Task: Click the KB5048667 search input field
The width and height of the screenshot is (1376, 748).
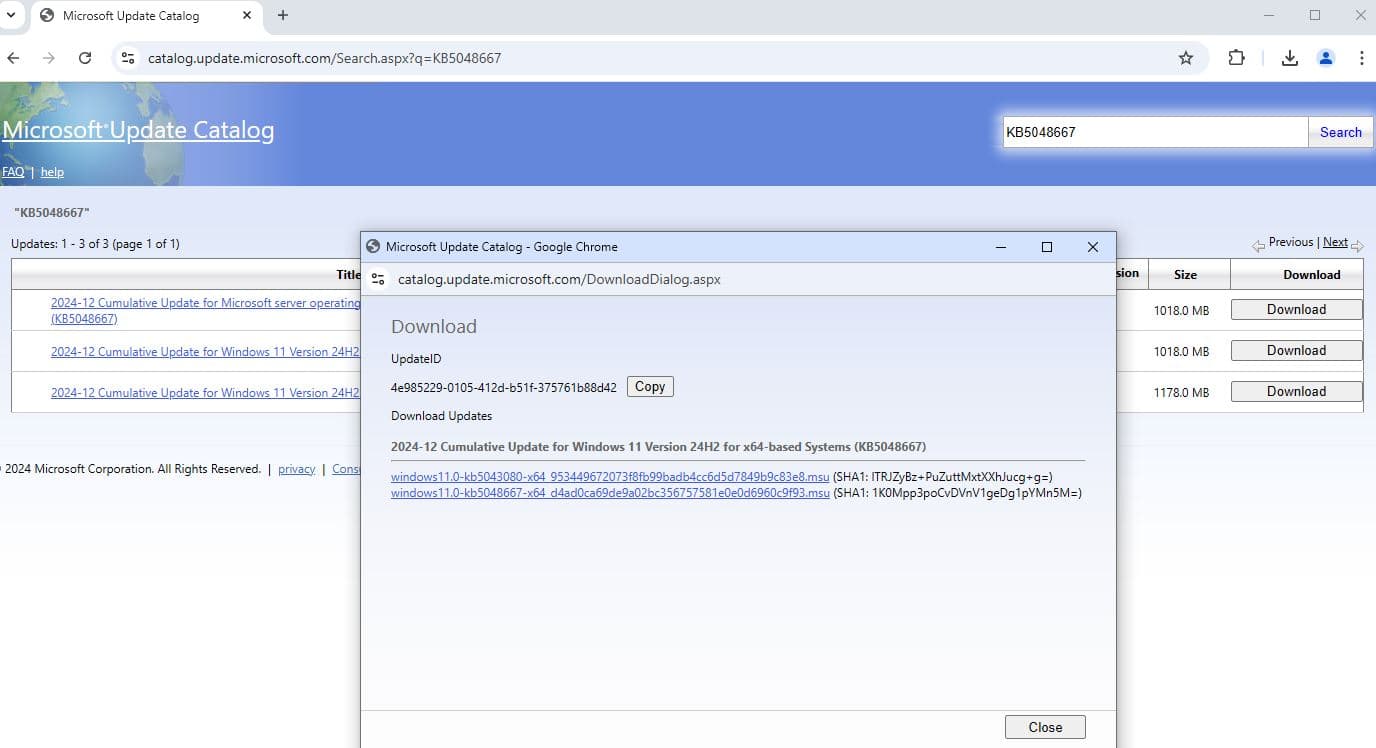Action: click(1155, 132)
